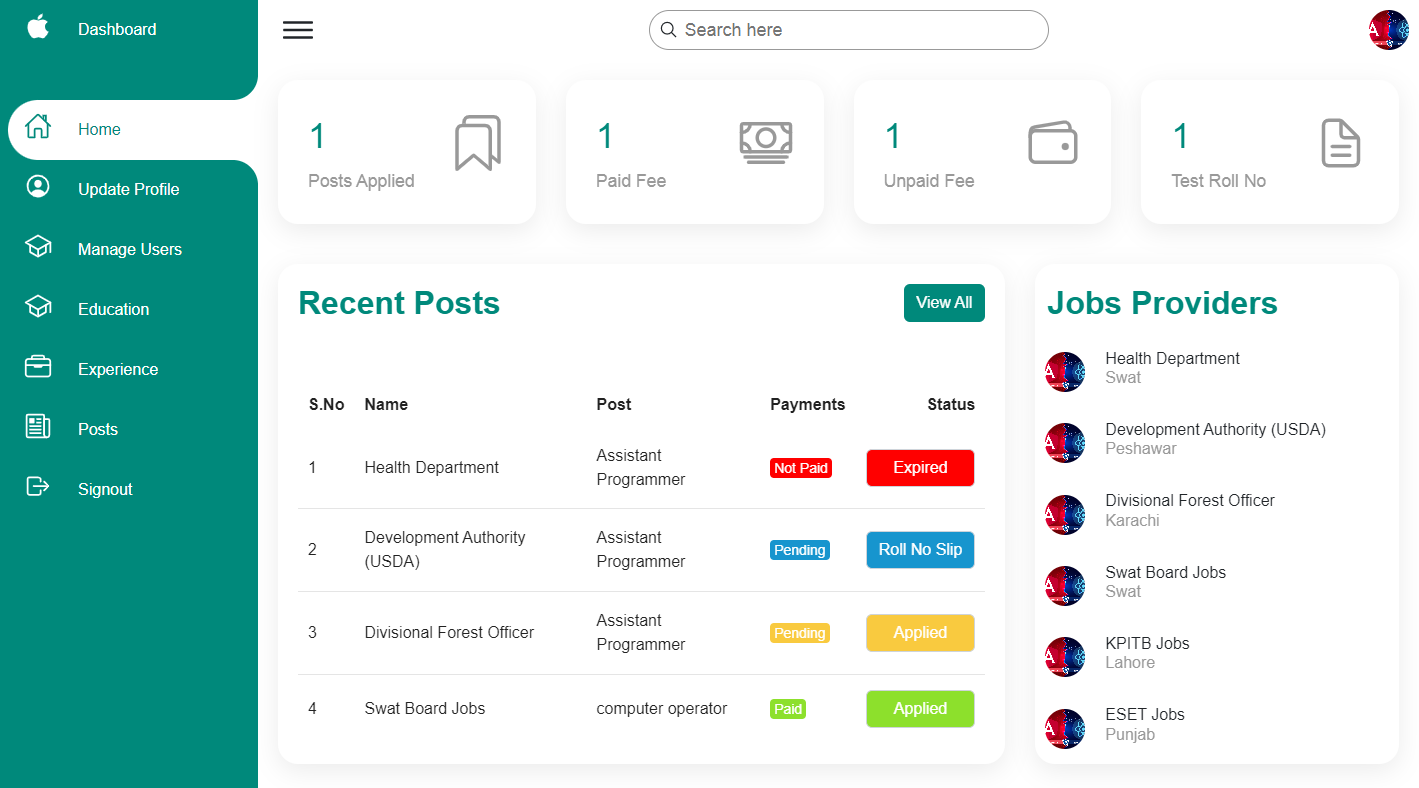Click the yellow Applied button for Divisional Forest Officer
Viewport: 1419px width, 788px height.
920,633
